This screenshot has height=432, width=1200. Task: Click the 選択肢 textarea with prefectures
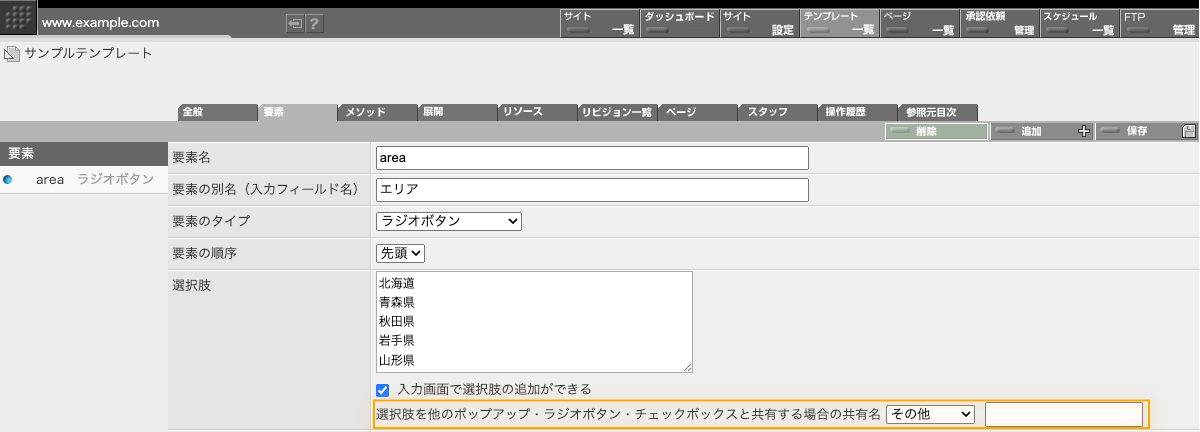(x=534, y=322)
